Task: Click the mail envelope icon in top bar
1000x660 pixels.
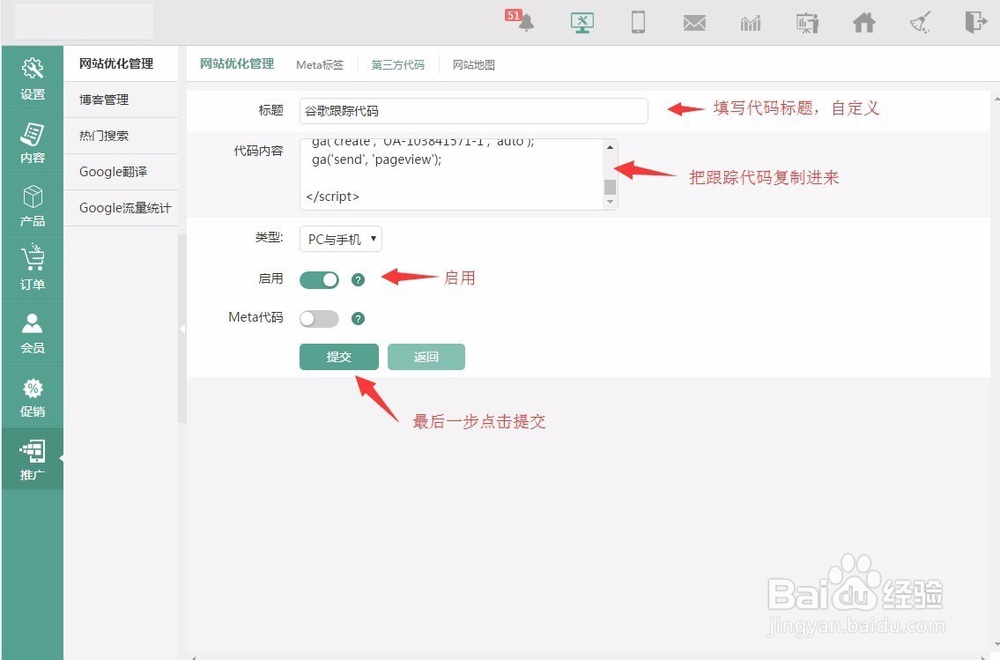Action: [694, 21]
